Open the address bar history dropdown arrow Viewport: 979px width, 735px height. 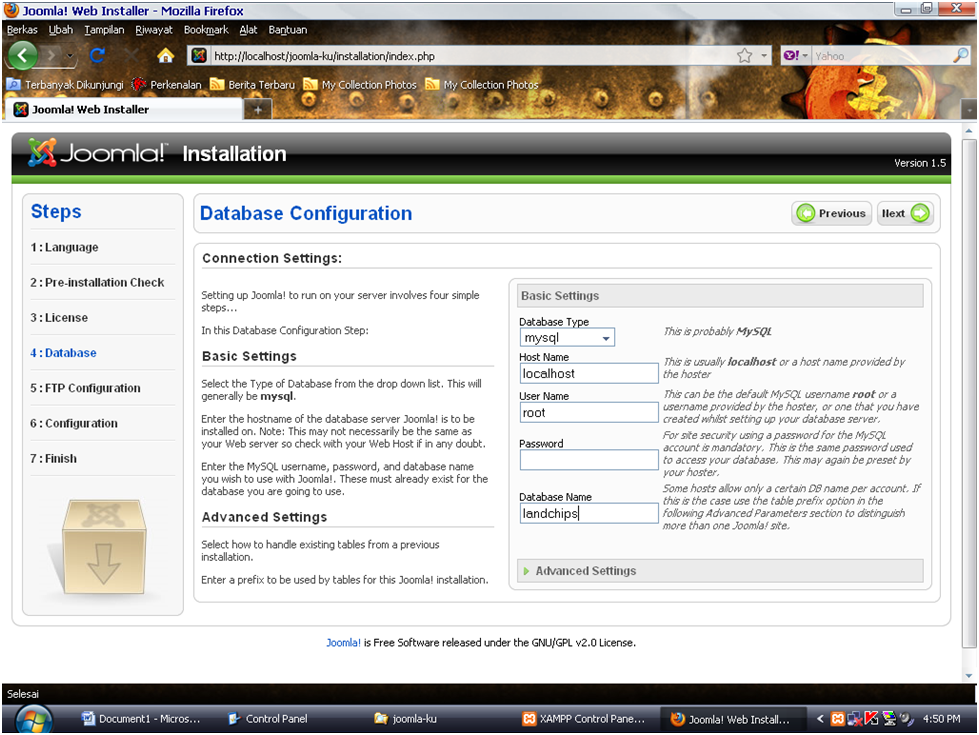pyautogui.click(x=763, y=56)
